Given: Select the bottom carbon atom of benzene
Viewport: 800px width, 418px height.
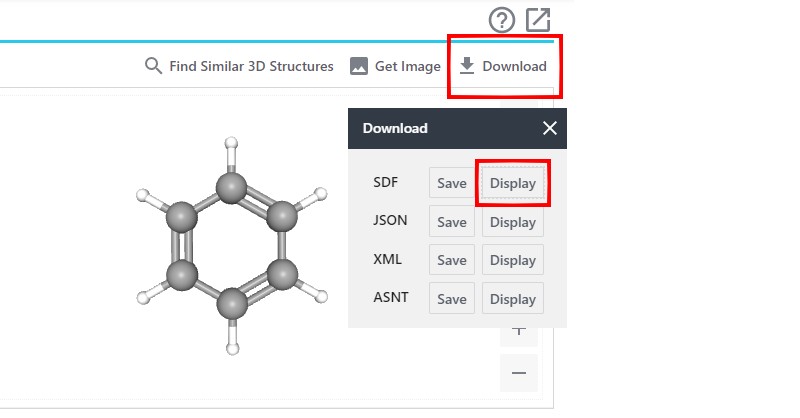Looking at the screenshot, I should (232, 304).
